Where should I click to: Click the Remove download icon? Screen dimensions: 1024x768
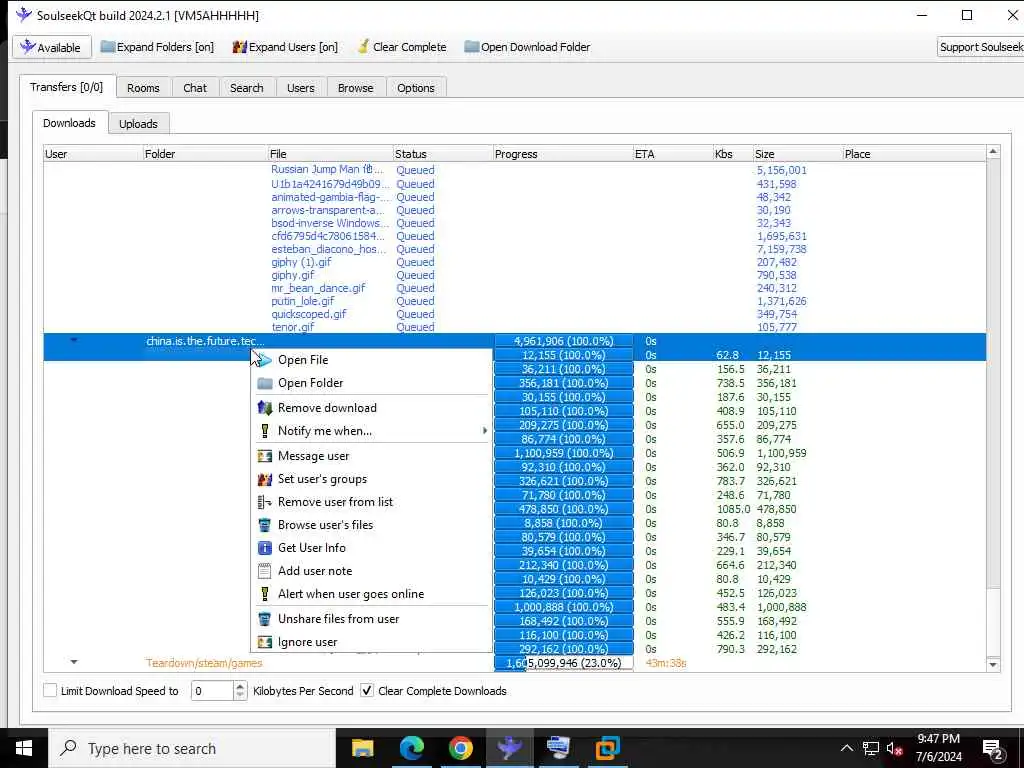[x=264, y=408]
